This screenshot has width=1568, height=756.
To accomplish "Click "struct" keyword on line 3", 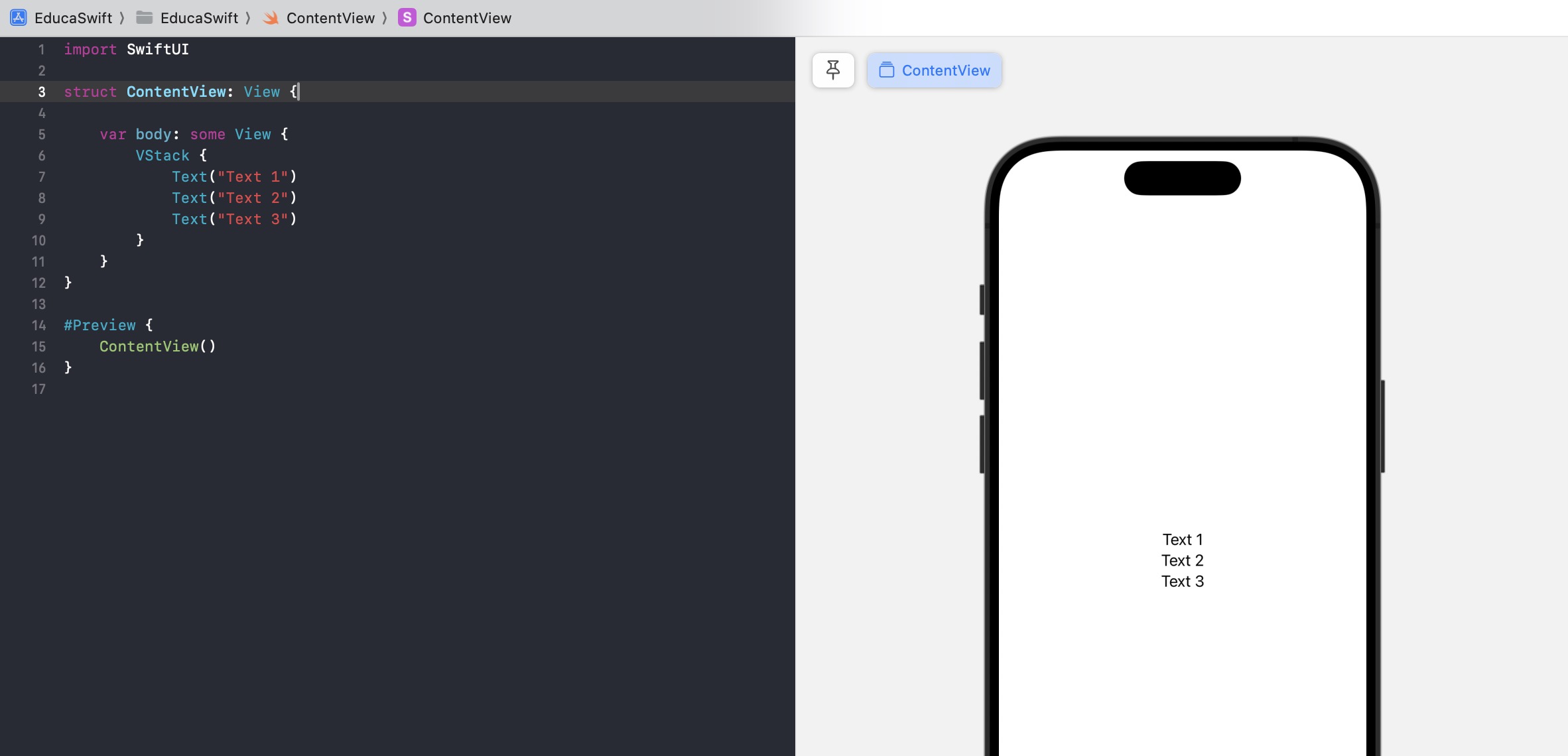I will tap(90, 92).
